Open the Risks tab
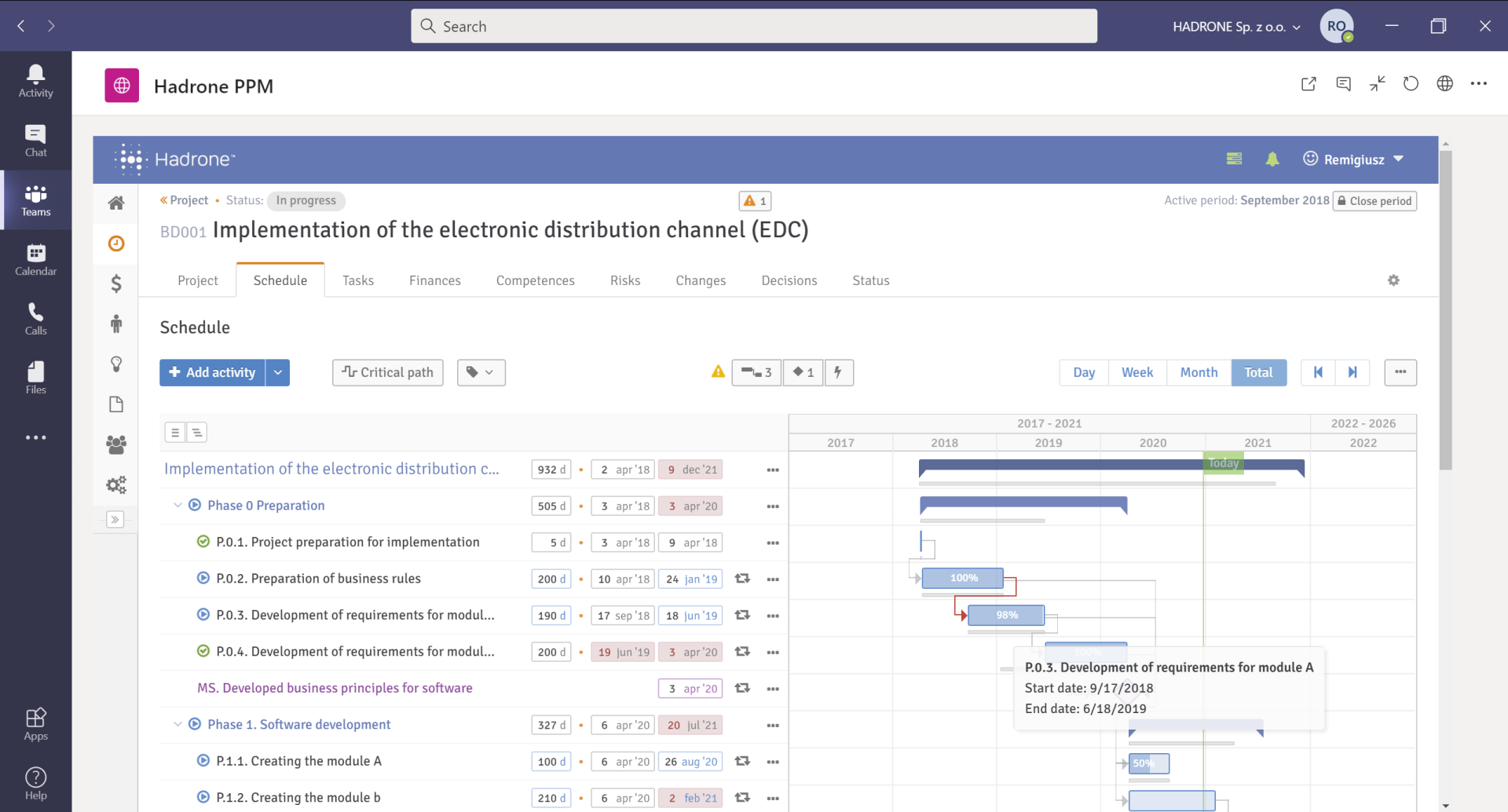Image resolution: width=1508 pixels, height=812 pixels. [625, 280]
